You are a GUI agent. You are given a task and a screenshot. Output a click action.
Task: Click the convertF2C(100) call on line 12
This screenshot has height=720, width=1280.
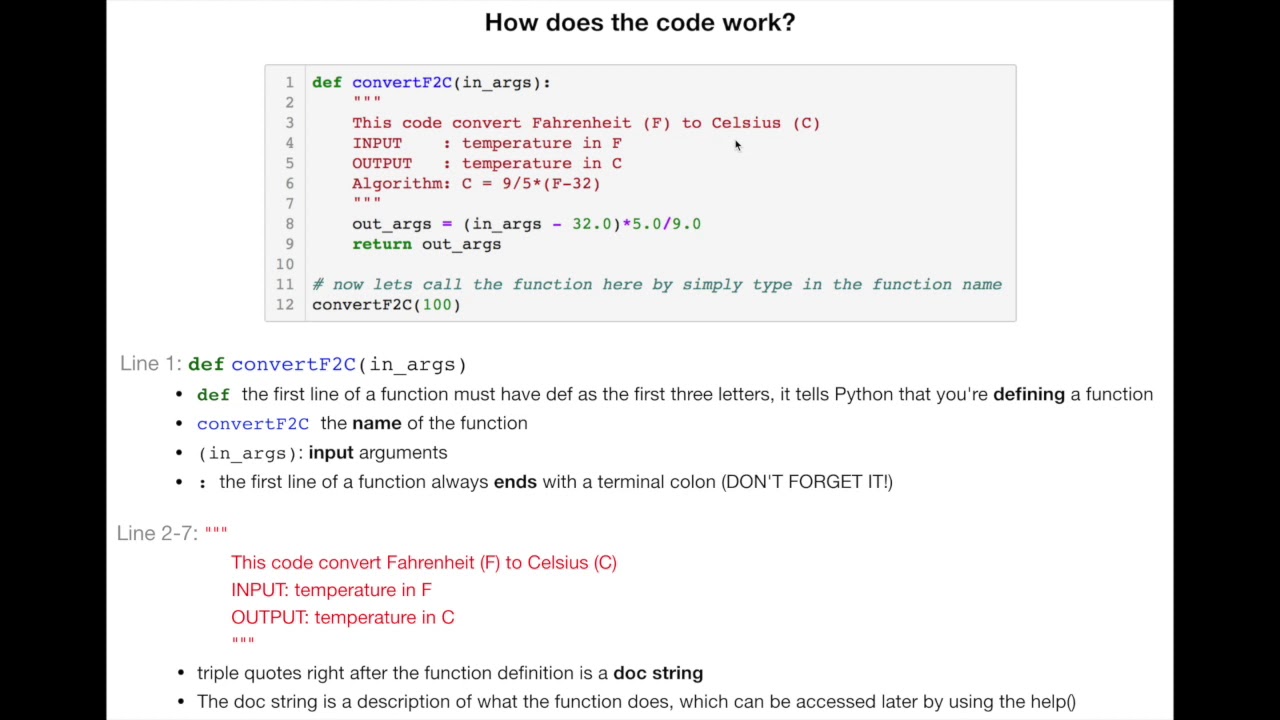click(386, 305)
